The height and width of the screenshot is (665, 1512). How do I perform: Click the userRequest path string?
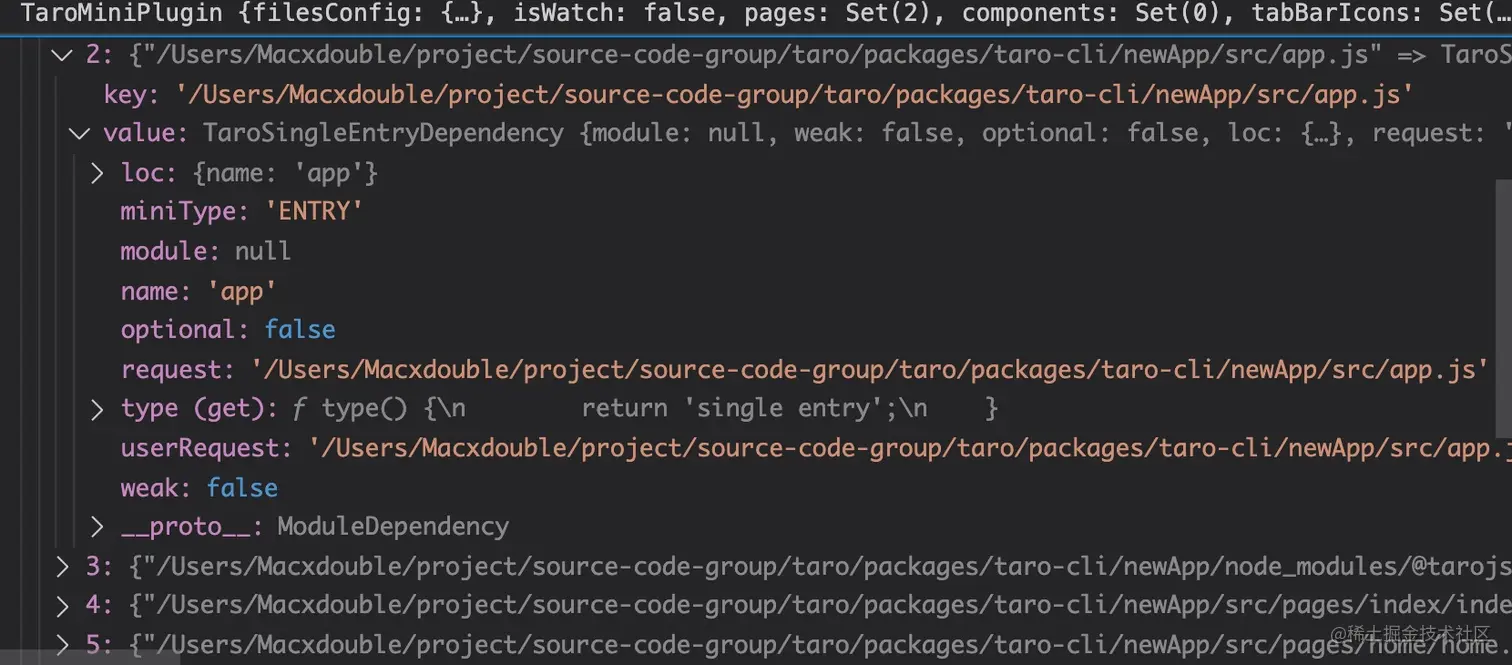[x=910, y=448]
